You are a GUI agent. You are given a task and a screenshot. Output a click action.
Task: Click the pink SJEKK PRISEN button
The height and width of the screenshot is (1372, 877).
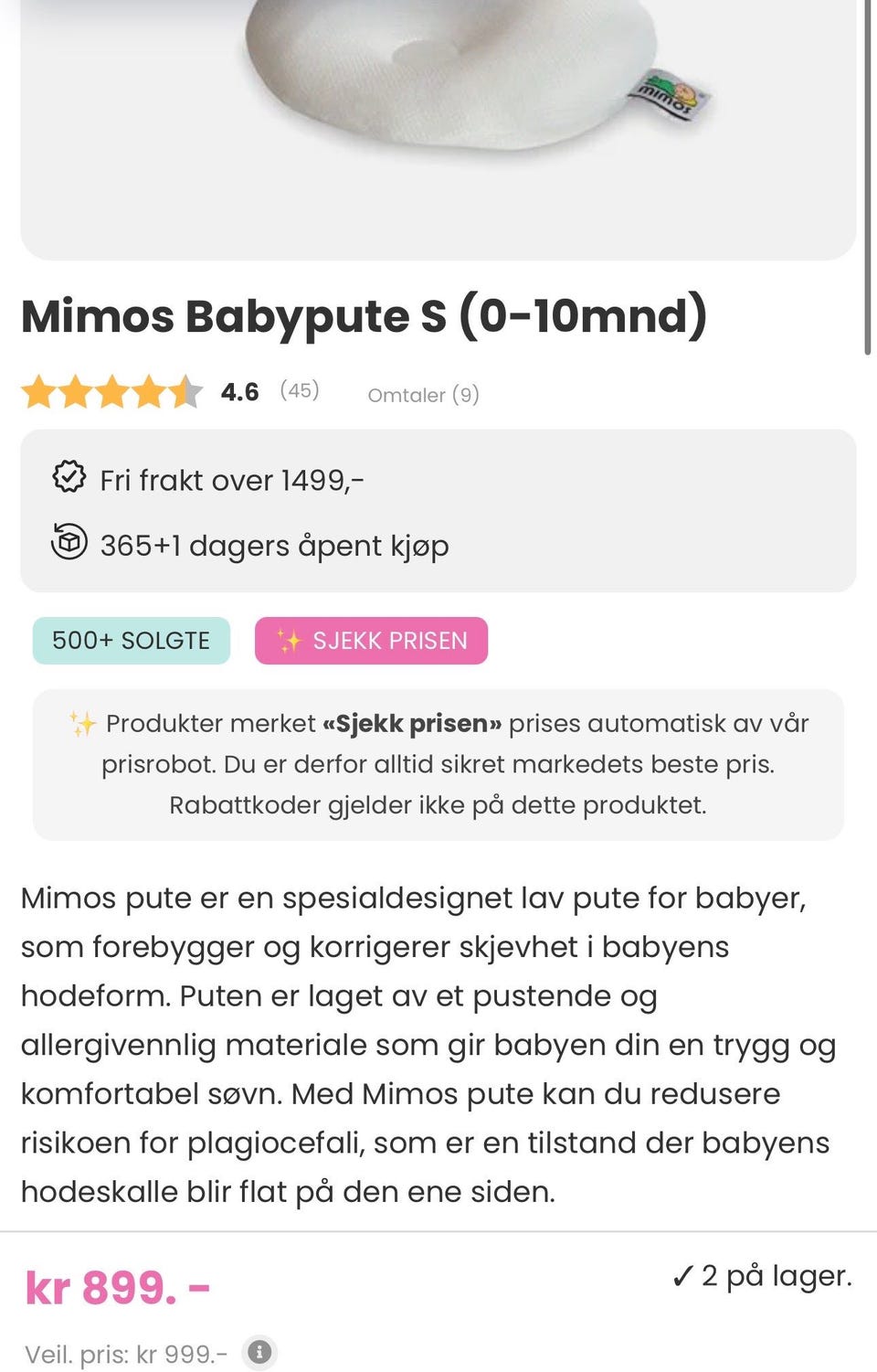[371, 641]
